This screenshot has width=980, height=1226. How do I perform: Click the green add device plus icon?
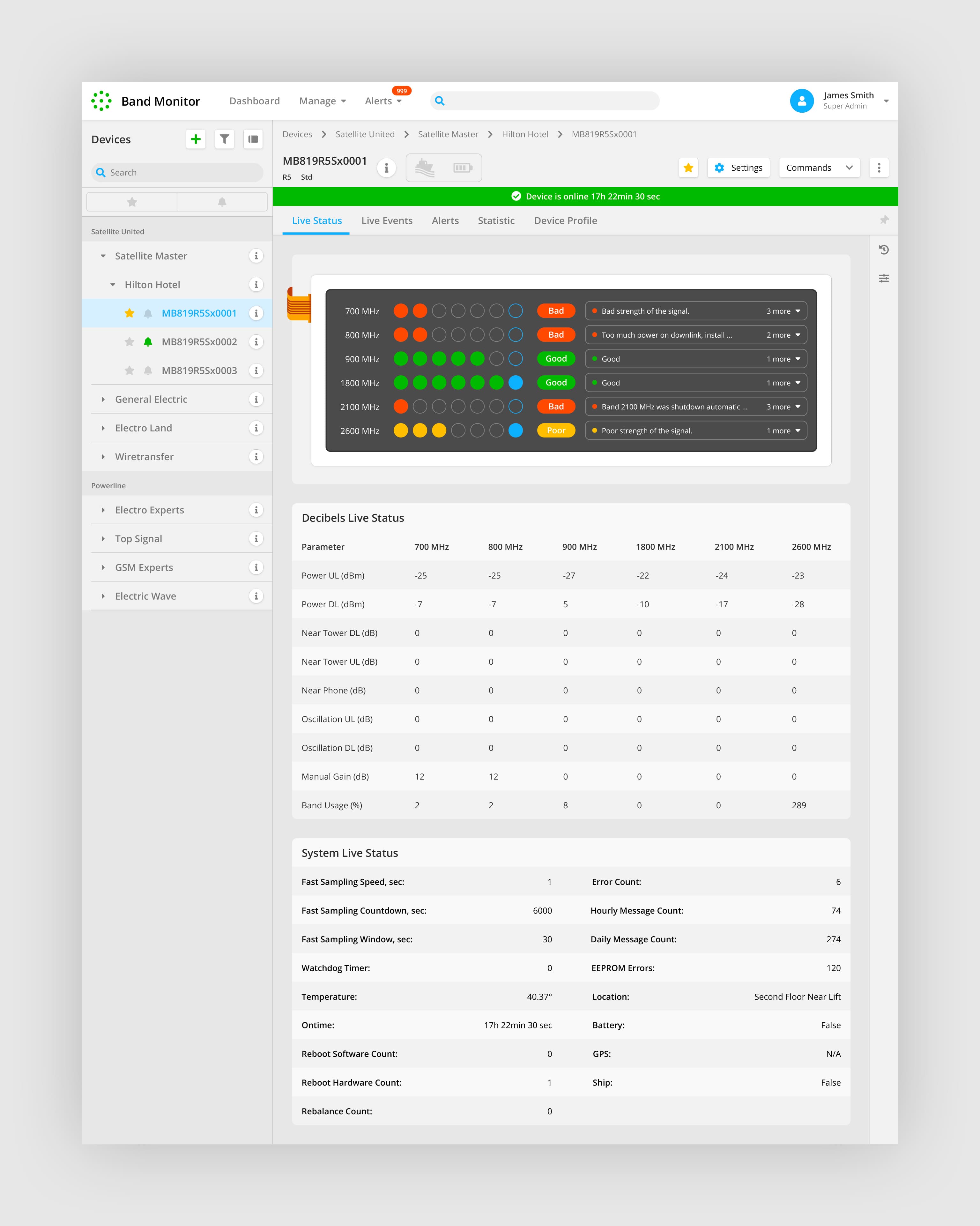[196, 139]
